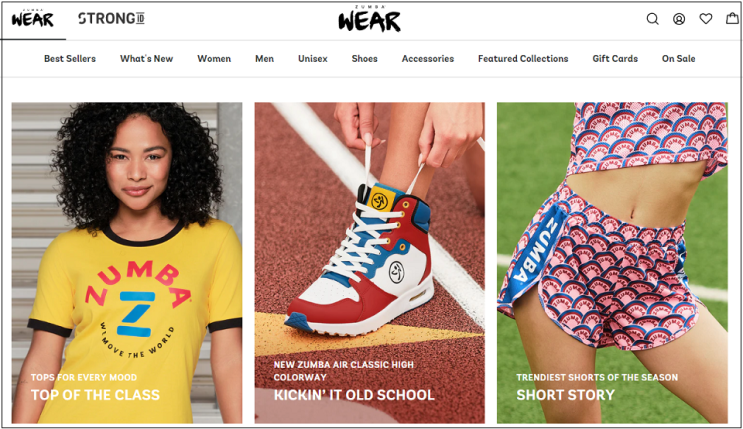This screenshot has width=743, height=429.
Task: Open the user account icon
Action: pyautogui.click(x=679, y=19)
